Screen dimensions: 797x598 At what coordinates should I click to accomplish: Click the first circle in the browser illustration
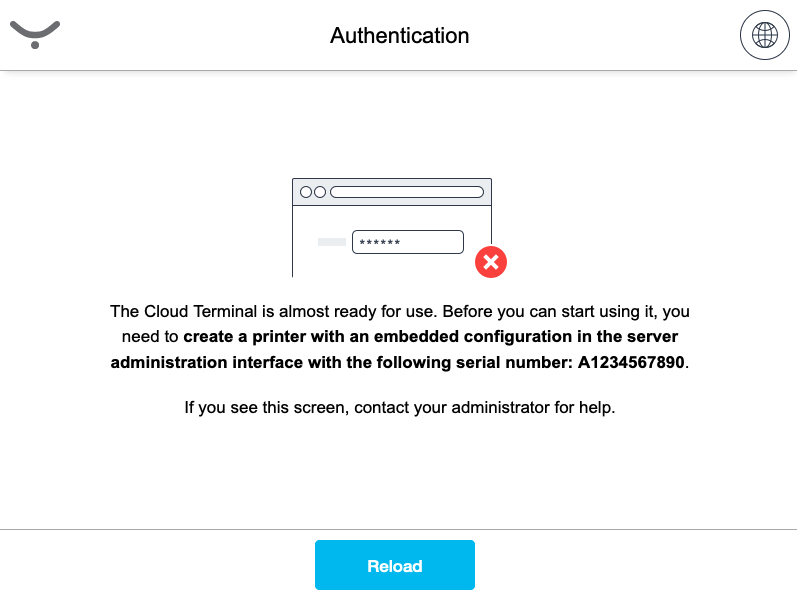point(306,192)
